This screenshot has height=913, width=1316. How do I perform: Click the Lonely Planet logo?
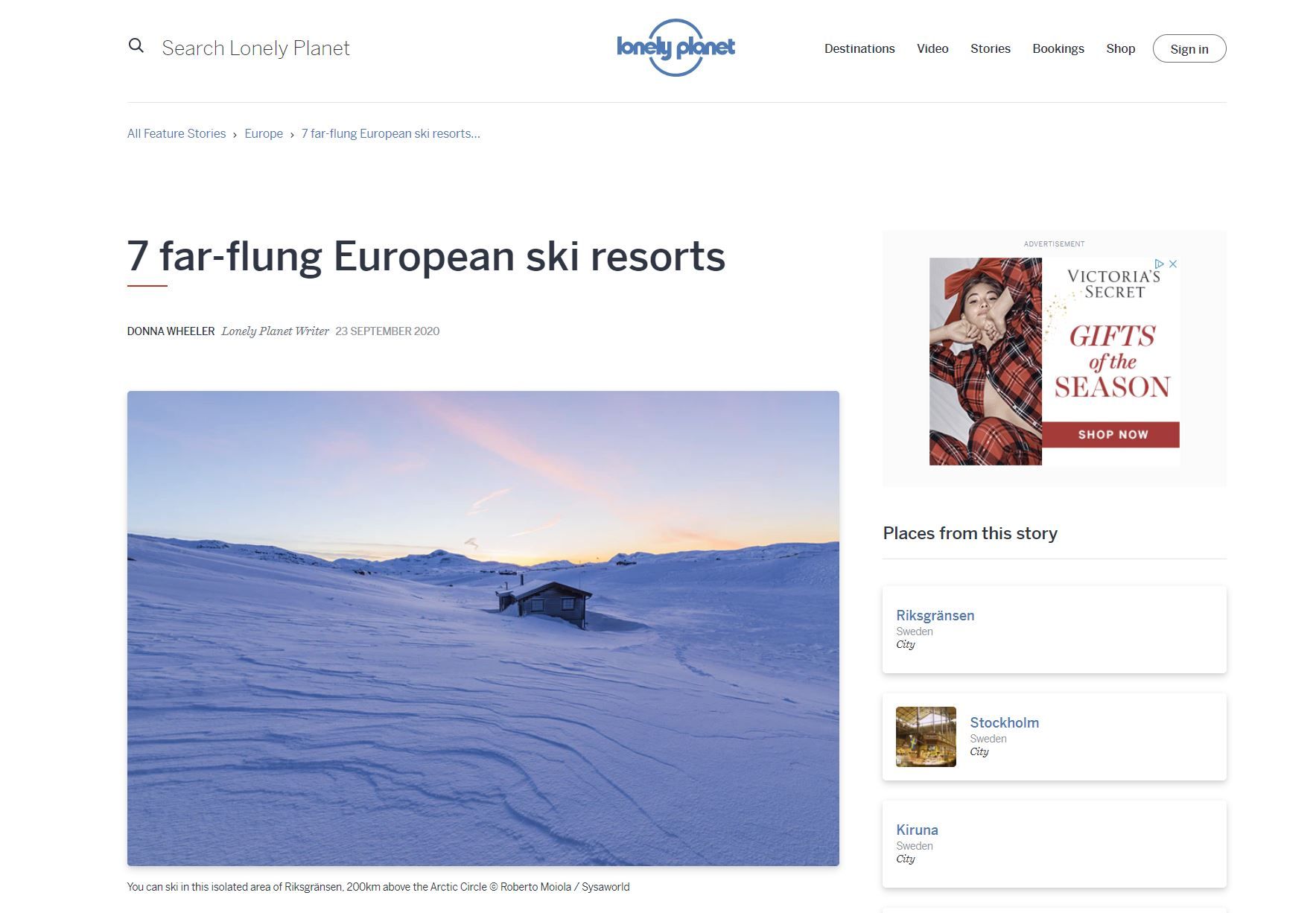(676, 48)
